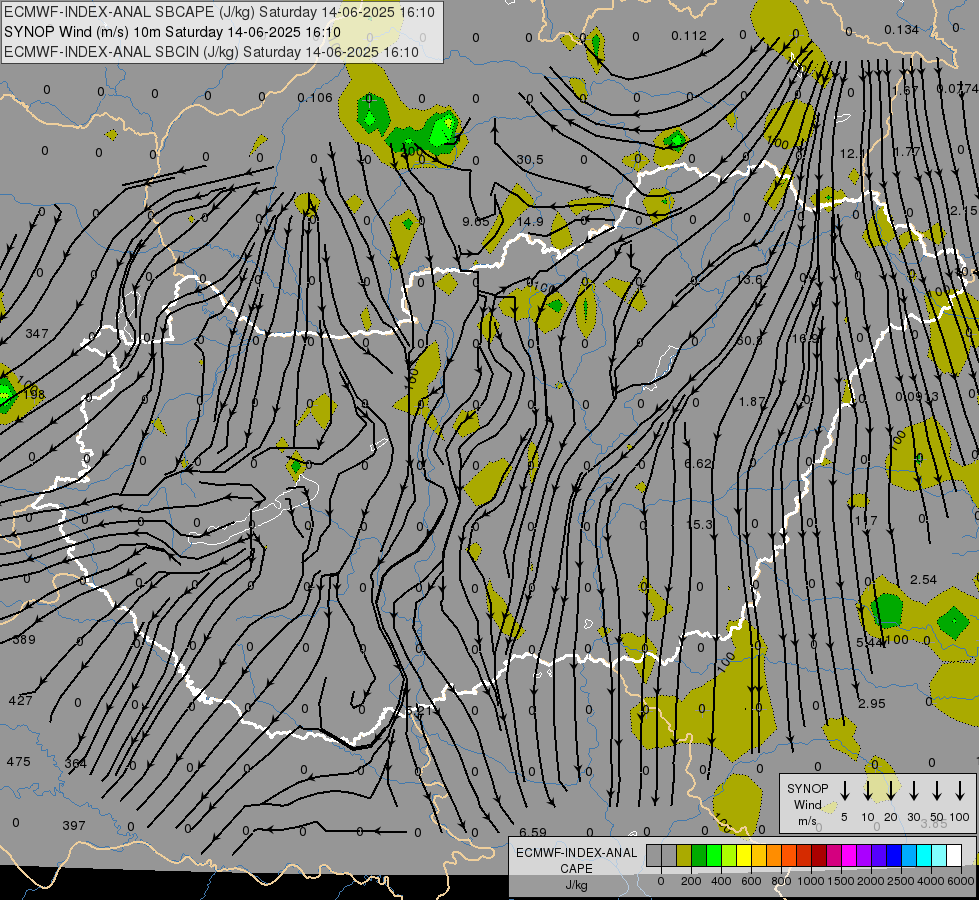Click the '14.9' value on the map
This screenshot has width=979, height=900.
coord(530,221)
